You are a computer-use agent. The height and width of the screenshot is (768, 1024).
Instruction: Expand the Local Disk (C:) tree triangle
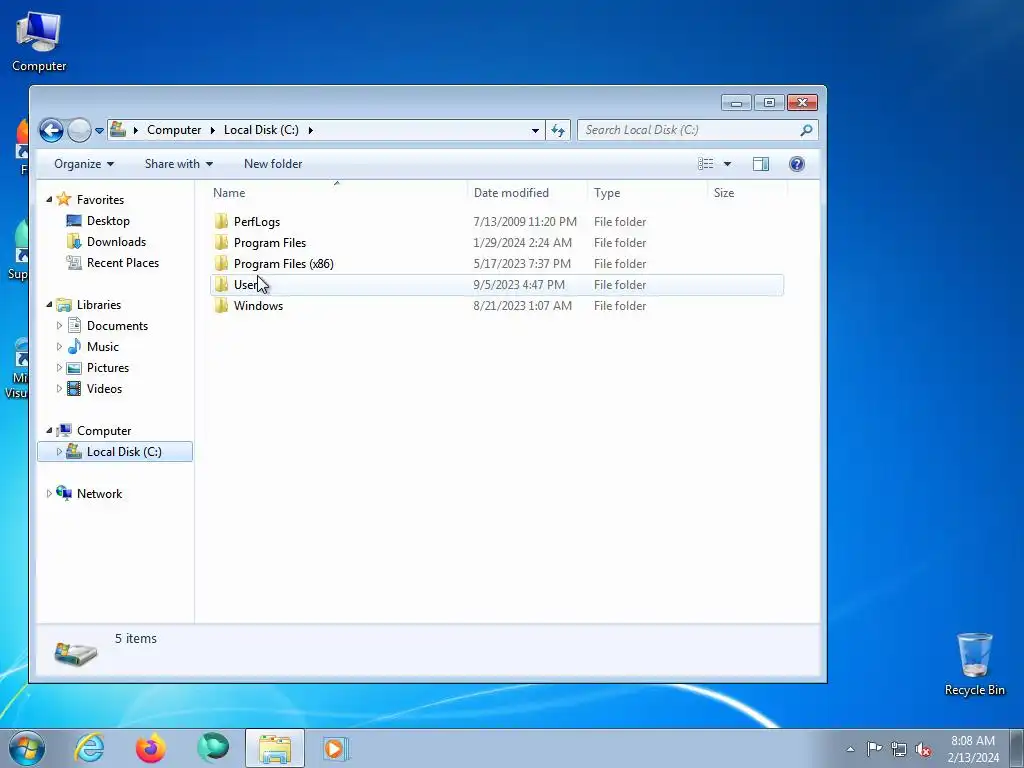coord(59,451)
